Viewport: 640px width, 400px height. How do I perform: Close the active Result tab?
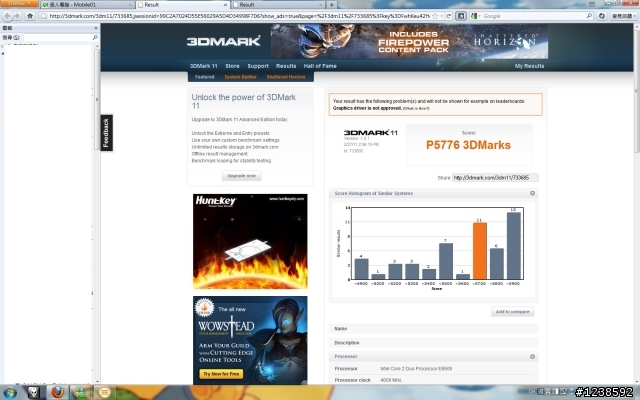pos(226,5)
